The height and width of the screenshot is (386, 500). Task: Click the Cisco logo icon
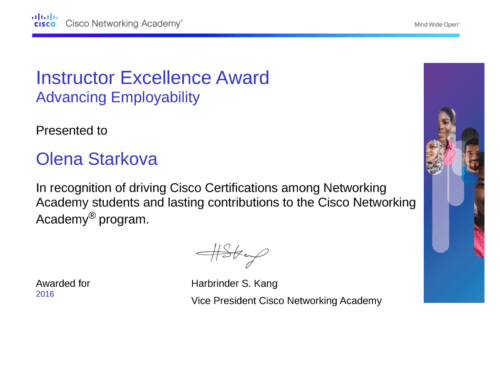(x=45, y=21)
